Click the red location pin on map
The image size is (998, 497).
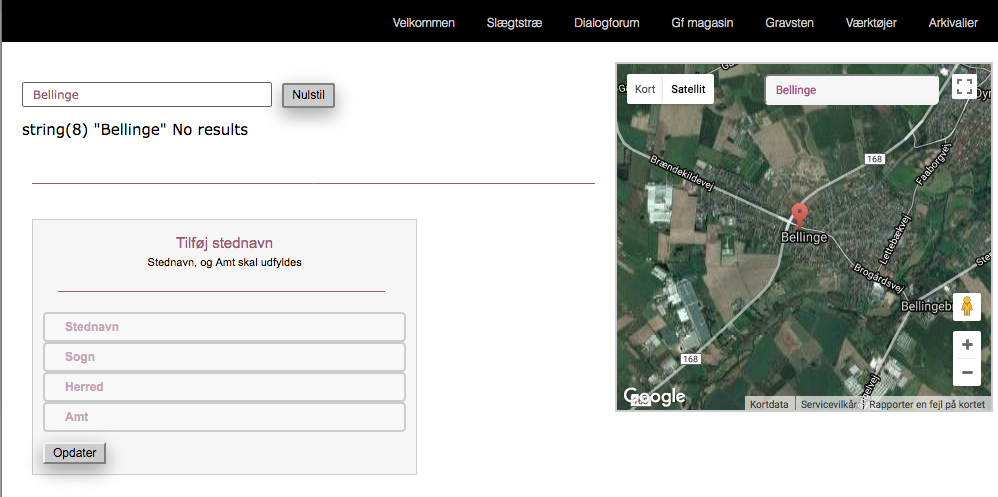(799, 214)
